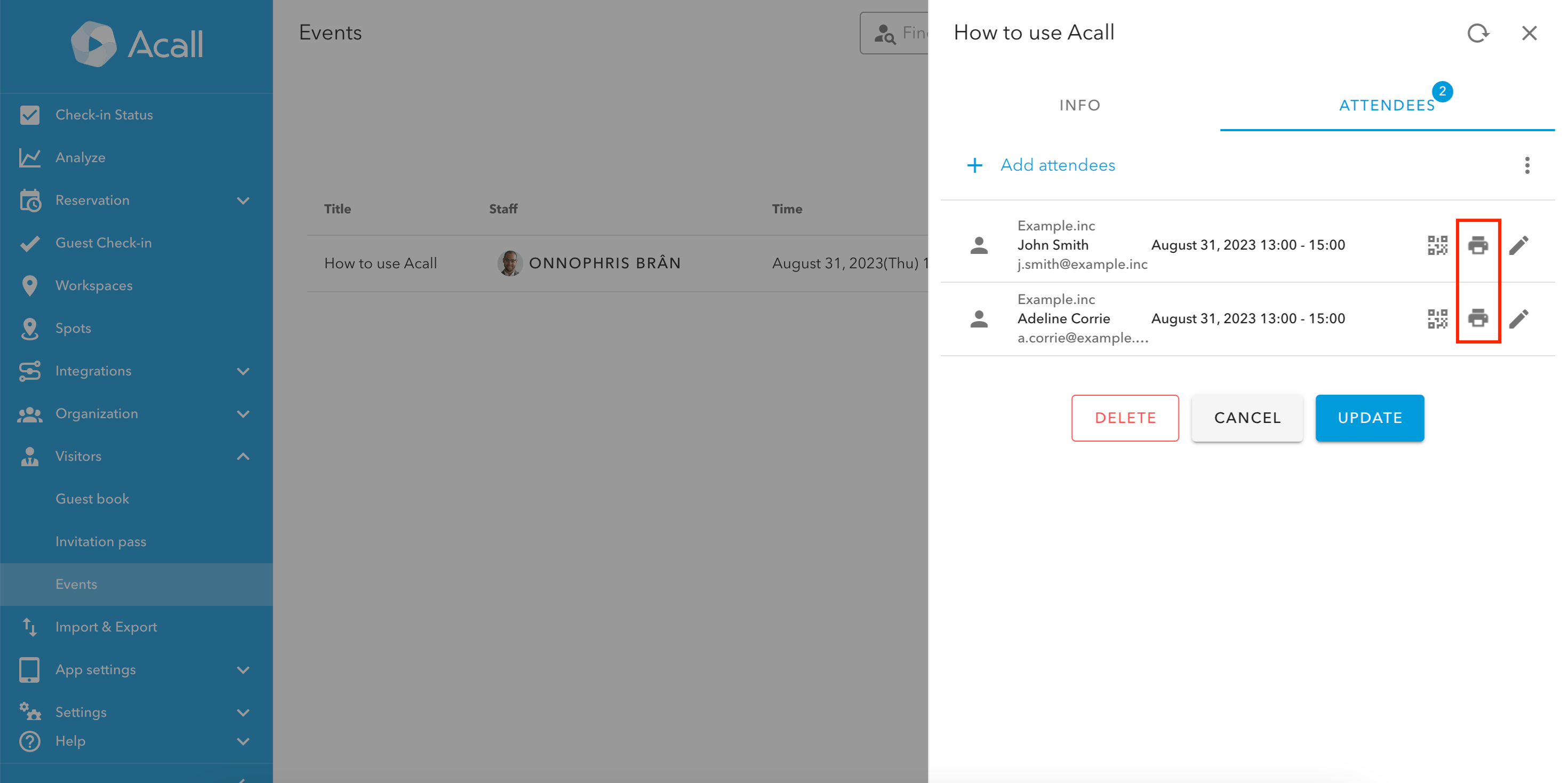1568x783 pixels.
Task: Open the attendees three-dot options menu
Action: [x=1526, y=165]
